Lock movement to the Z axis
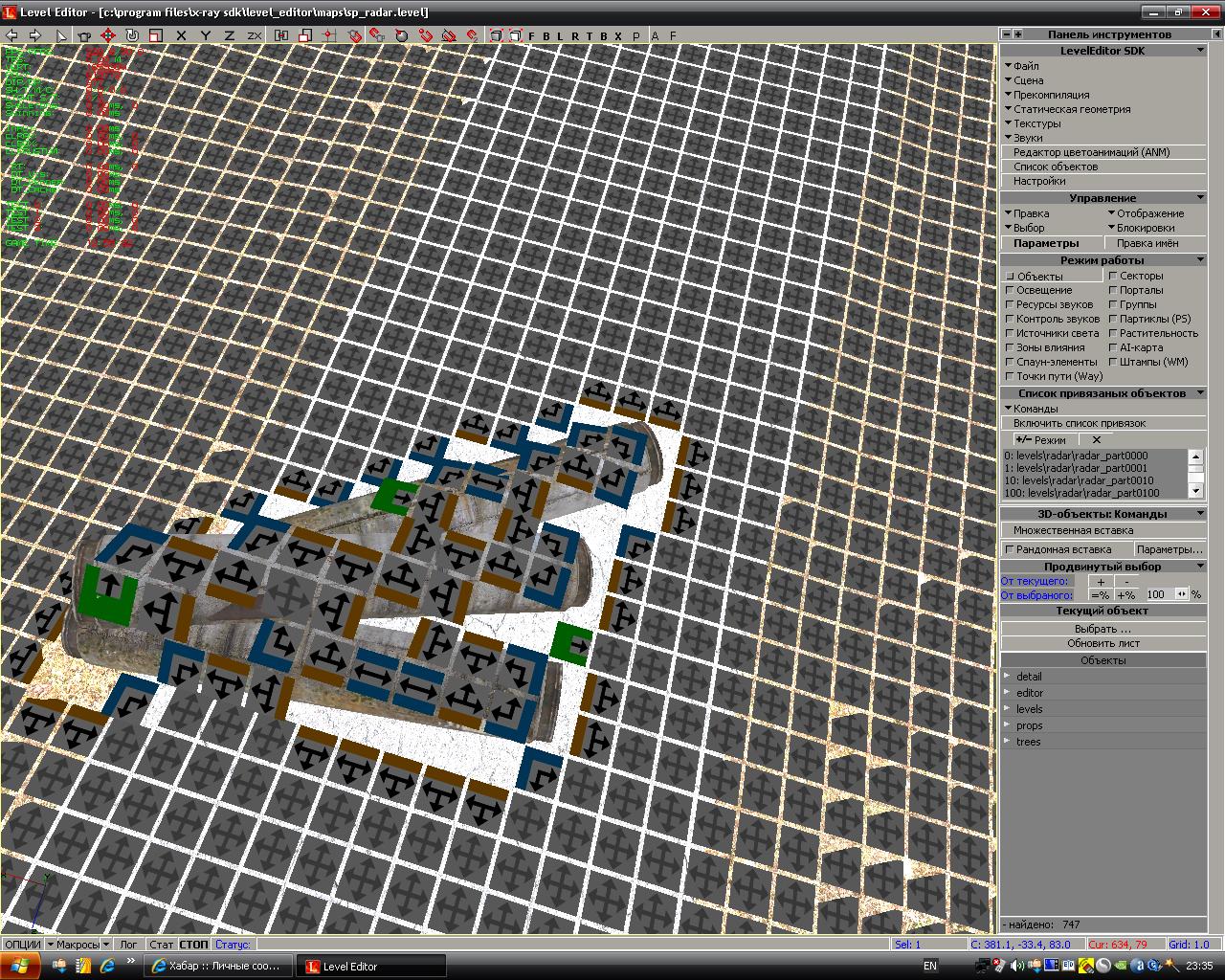The height and width of the screenshot is (980, 1225). pyautogui.click(x=229, y=35)
